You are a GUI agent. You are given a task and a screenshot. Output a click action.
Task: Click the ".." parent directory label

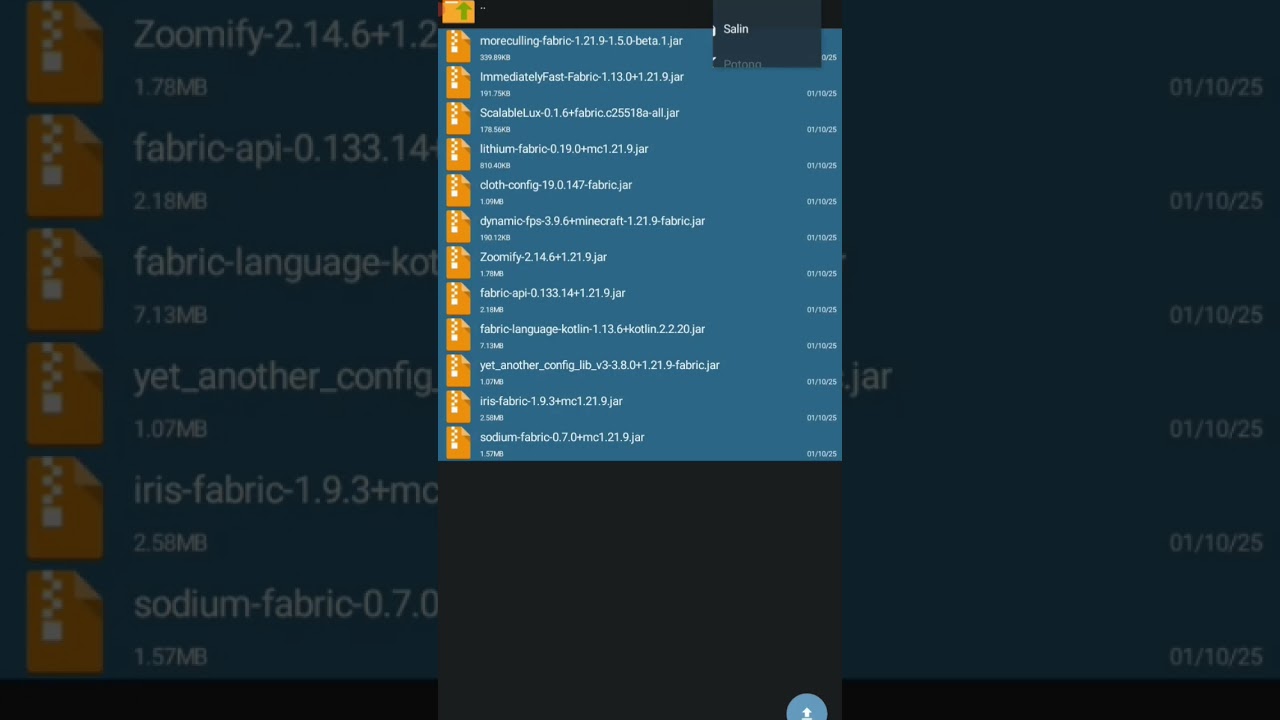(x=483, y=8)
